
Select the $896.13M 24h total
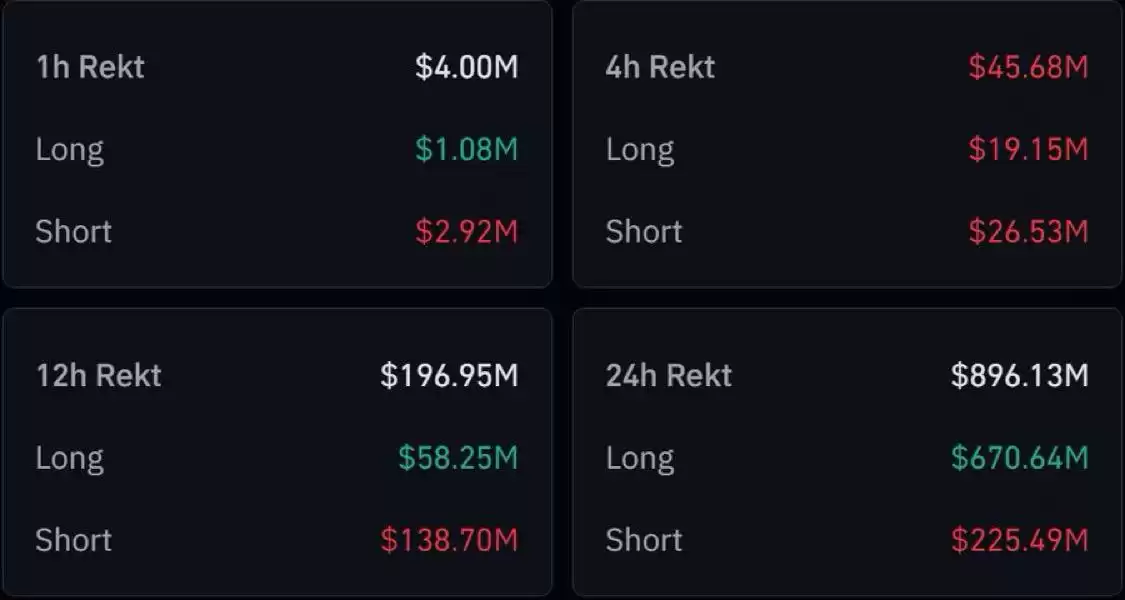click(1020, 375)
